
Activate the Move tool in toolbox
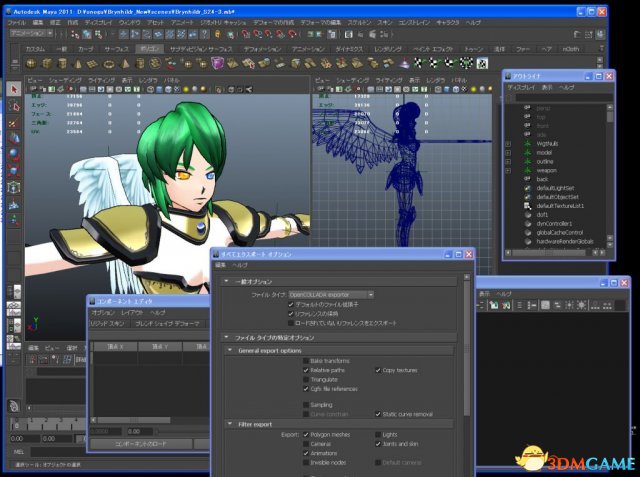[14, 138]
